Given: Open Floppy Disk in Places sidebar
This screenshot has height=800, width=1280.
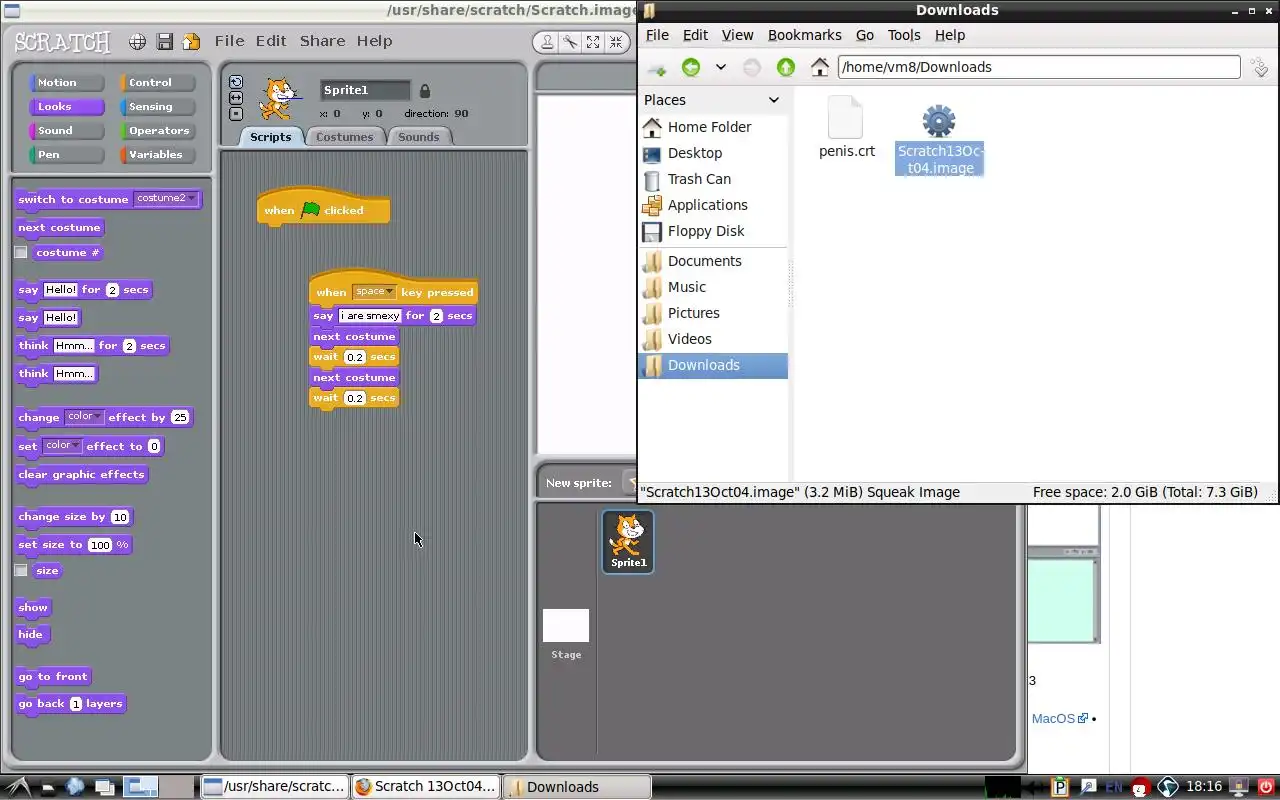Looking at the screenshot, I should click(x=706, y=231).
